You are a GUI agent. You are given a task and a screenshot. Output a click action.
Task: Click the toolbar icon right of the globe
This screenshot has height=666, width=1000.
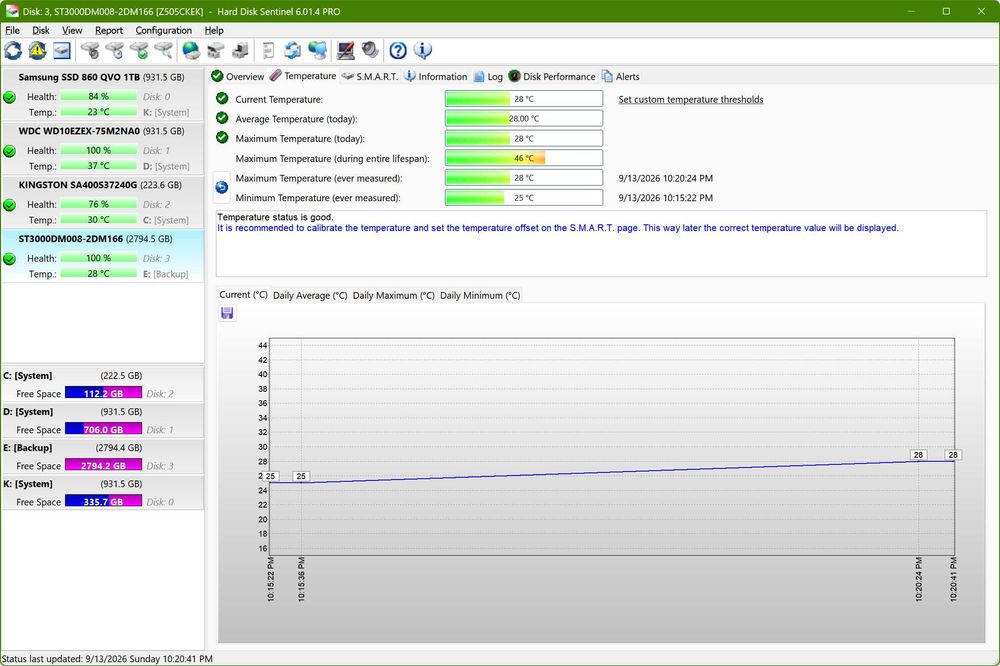pos(216,50)
